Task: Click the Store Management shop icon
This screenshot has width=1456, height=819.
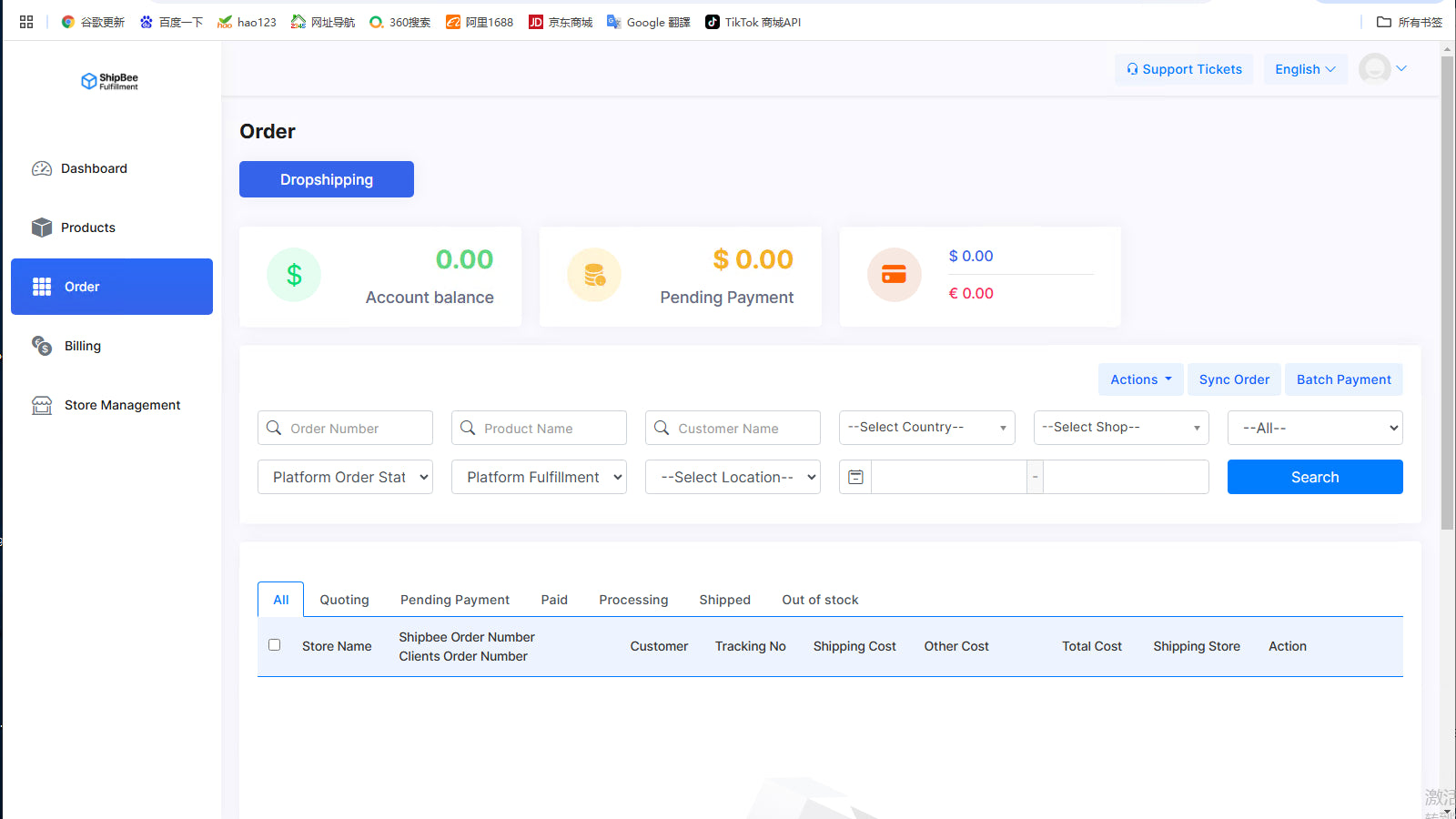Action: click(x=42, y=405)
